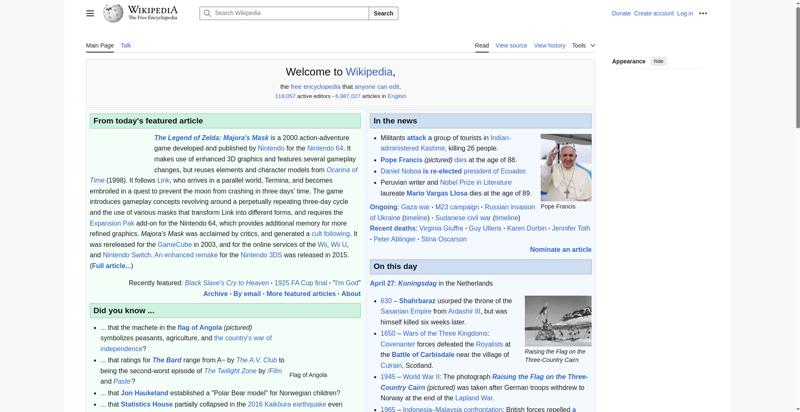Open the featured article Archive link
The height and width of the screenshot is (412, 800).
point(215,294)
